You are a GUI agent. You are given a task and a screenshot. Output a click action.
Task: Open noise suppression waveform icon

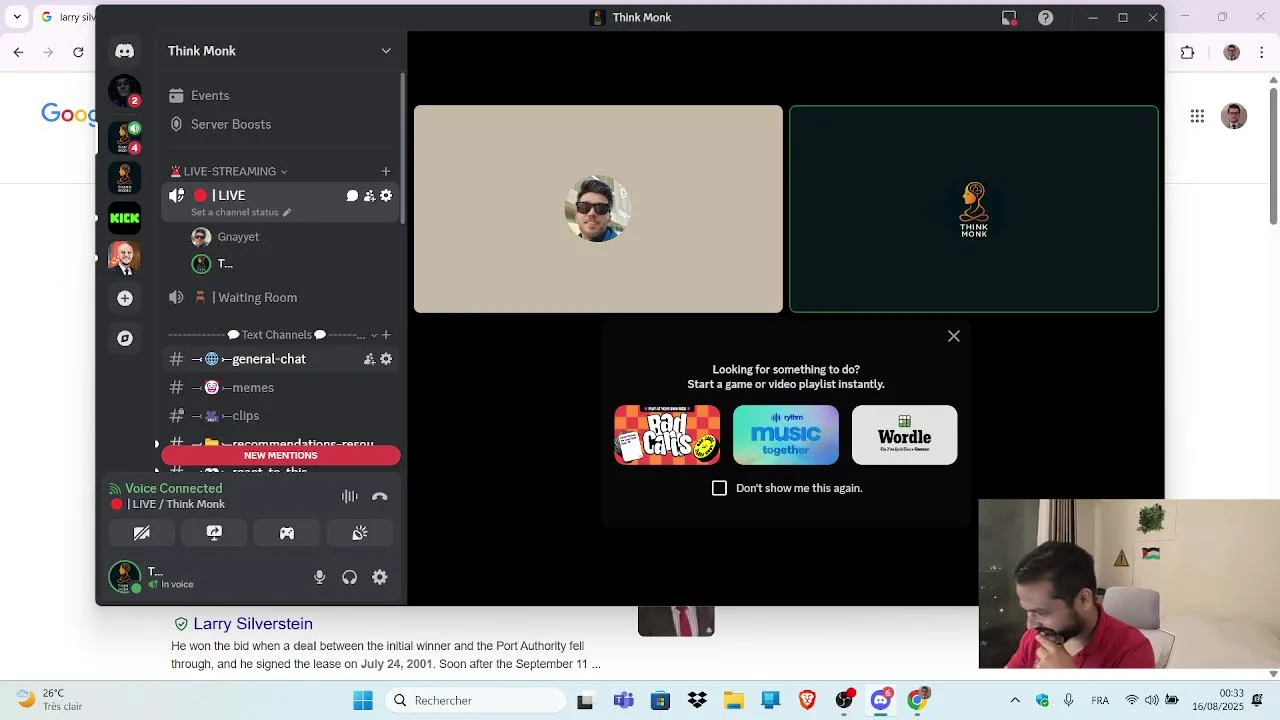click(x=349, y=496)
